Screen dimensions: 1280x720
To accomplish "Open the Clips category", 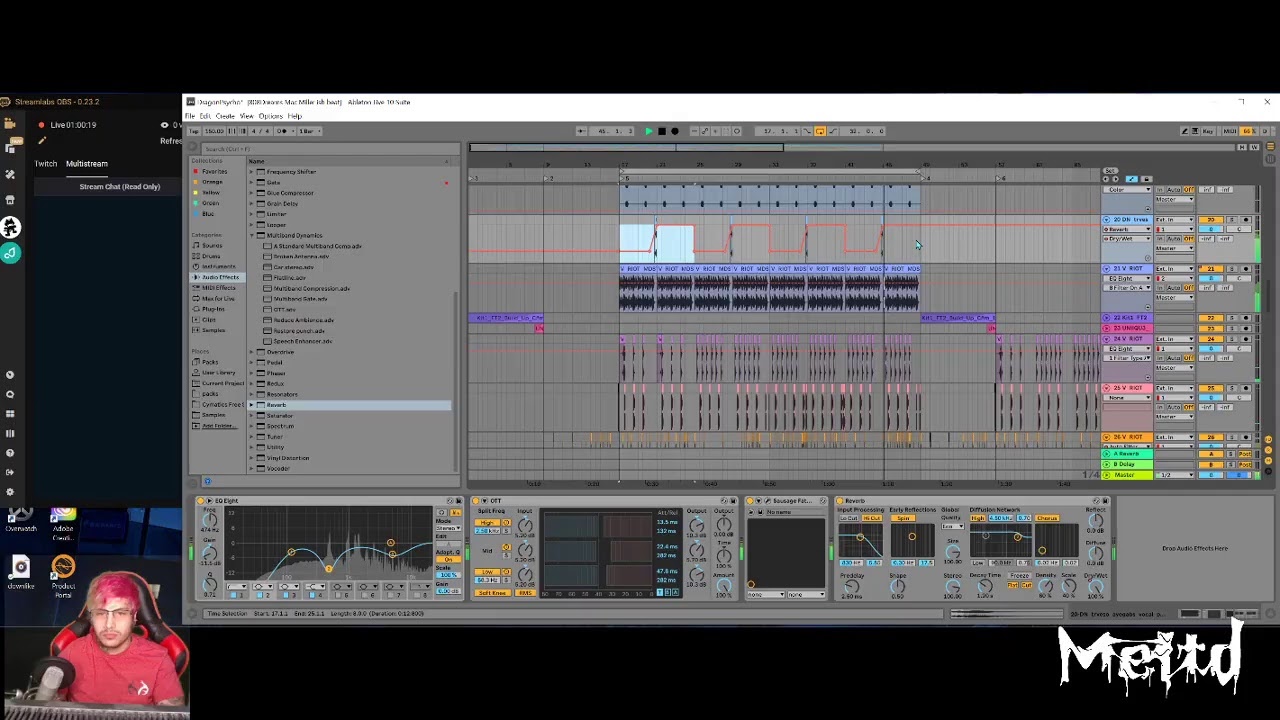I will coord(209,319).
